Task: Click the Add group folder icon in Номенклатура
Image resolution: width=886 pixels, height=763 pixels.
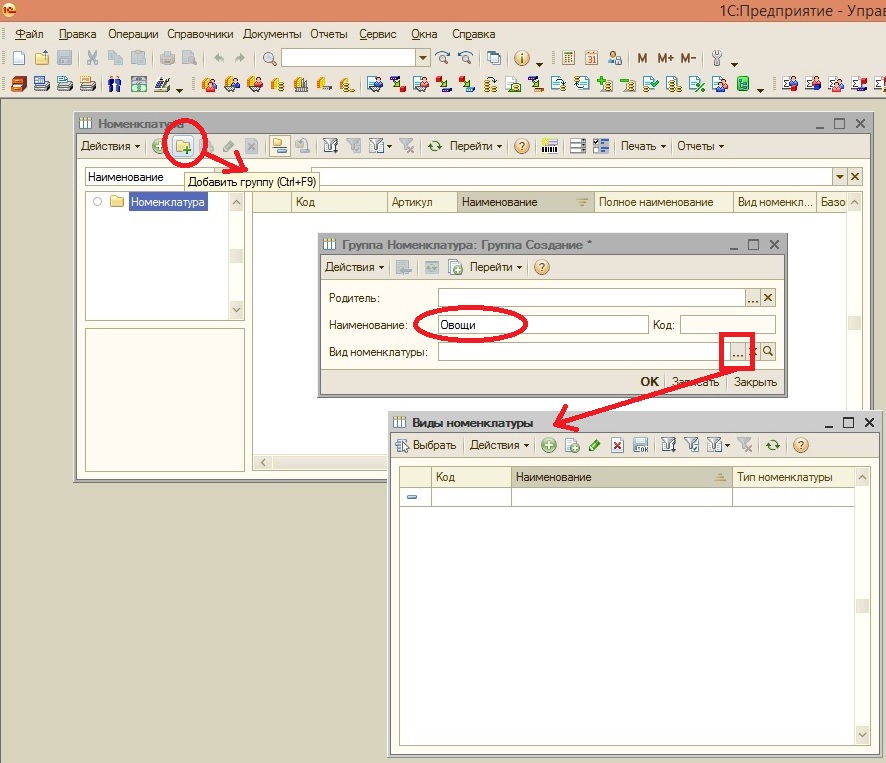Action: click(x=183, y=146)
